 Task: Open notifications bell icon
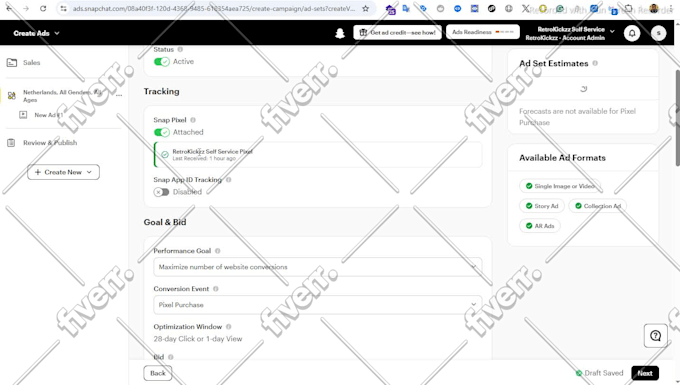(632, 33)
